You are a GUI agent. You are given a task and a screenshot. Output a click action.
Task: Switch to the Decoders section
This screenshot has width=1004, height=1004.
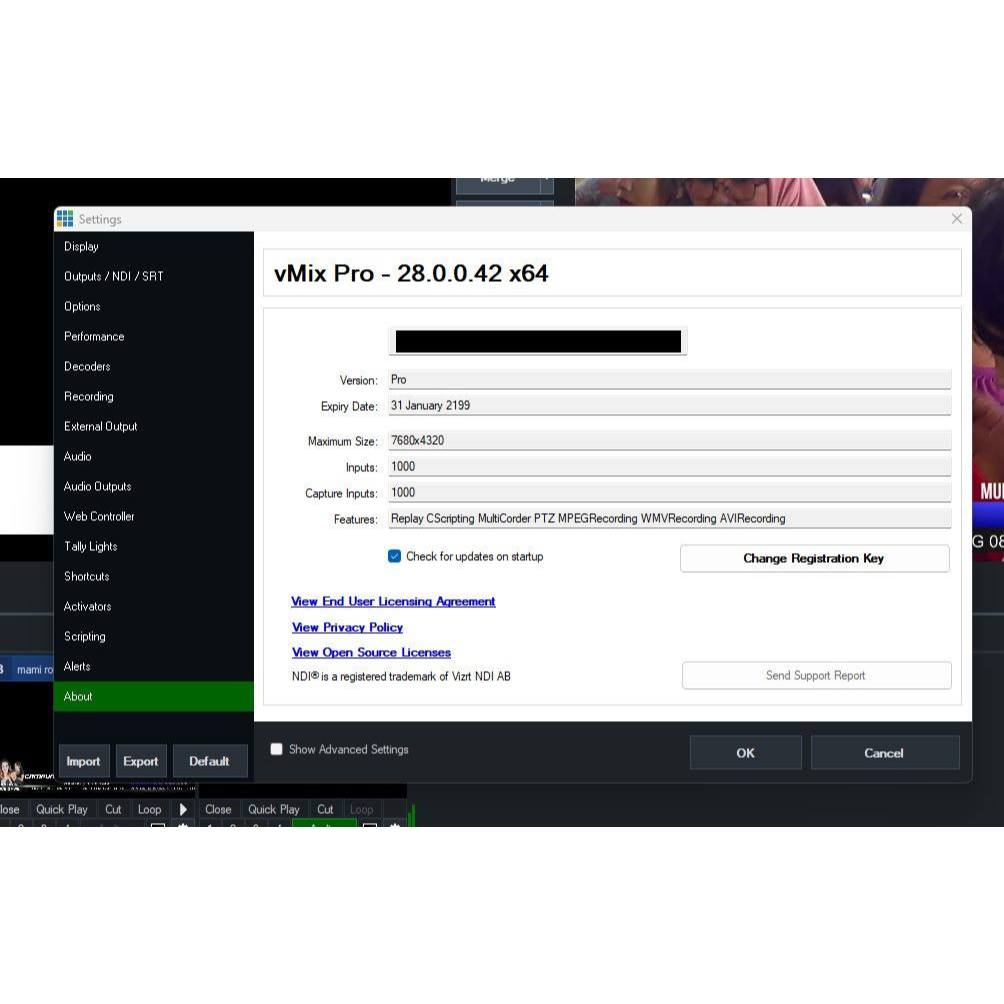click(x=154, y=367)
